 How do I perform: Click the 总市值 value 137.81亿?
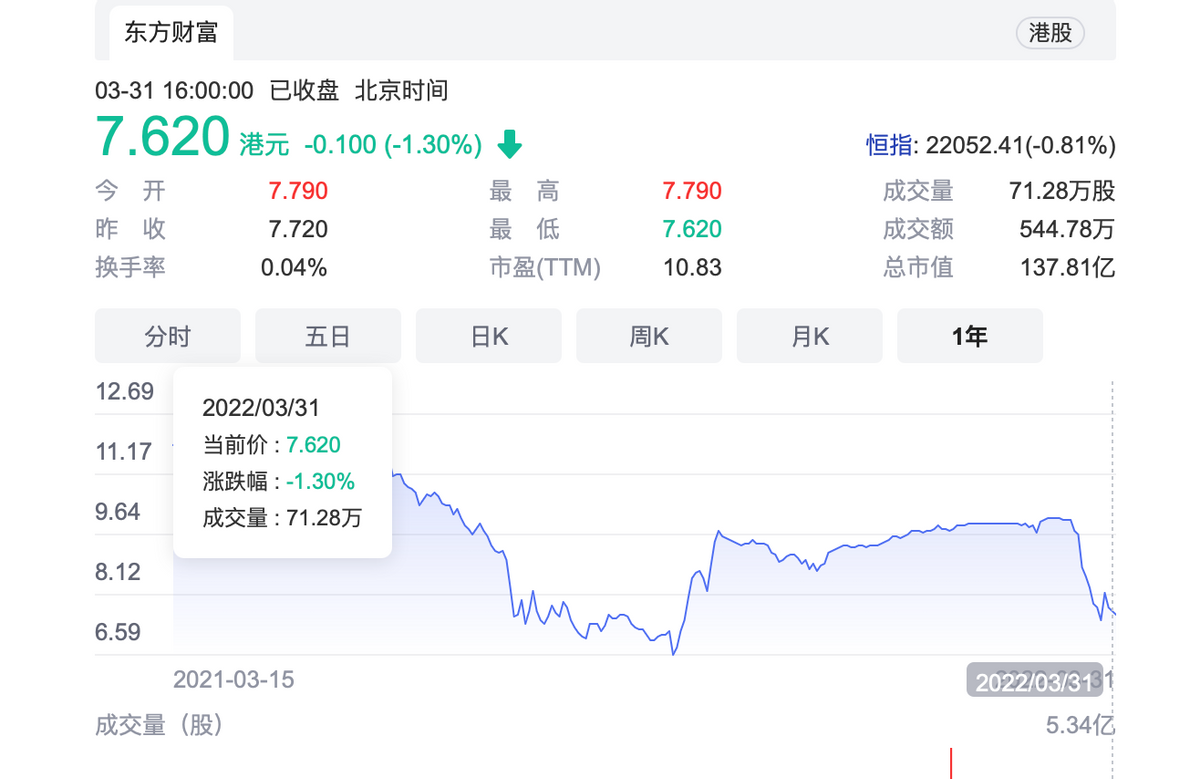click(1068, 268)
